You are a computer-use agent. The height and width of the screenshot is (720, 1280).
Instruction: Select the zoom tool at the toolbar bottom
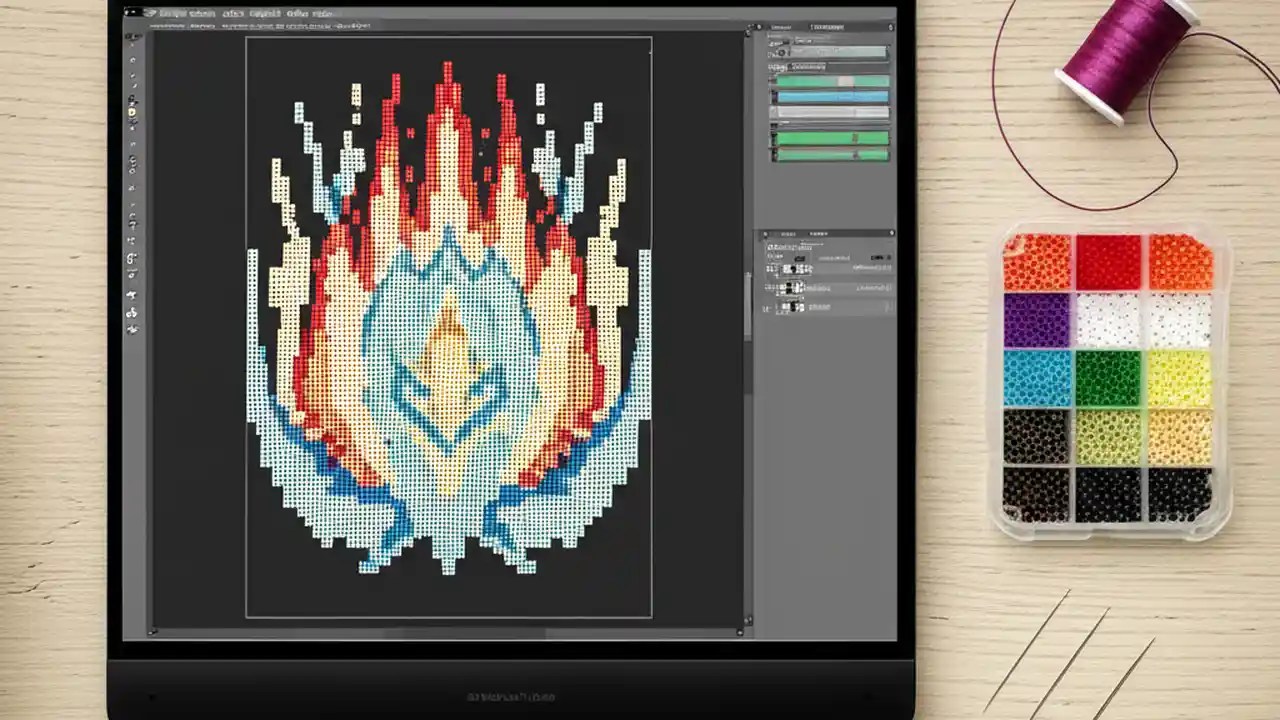tap(131, 330)
